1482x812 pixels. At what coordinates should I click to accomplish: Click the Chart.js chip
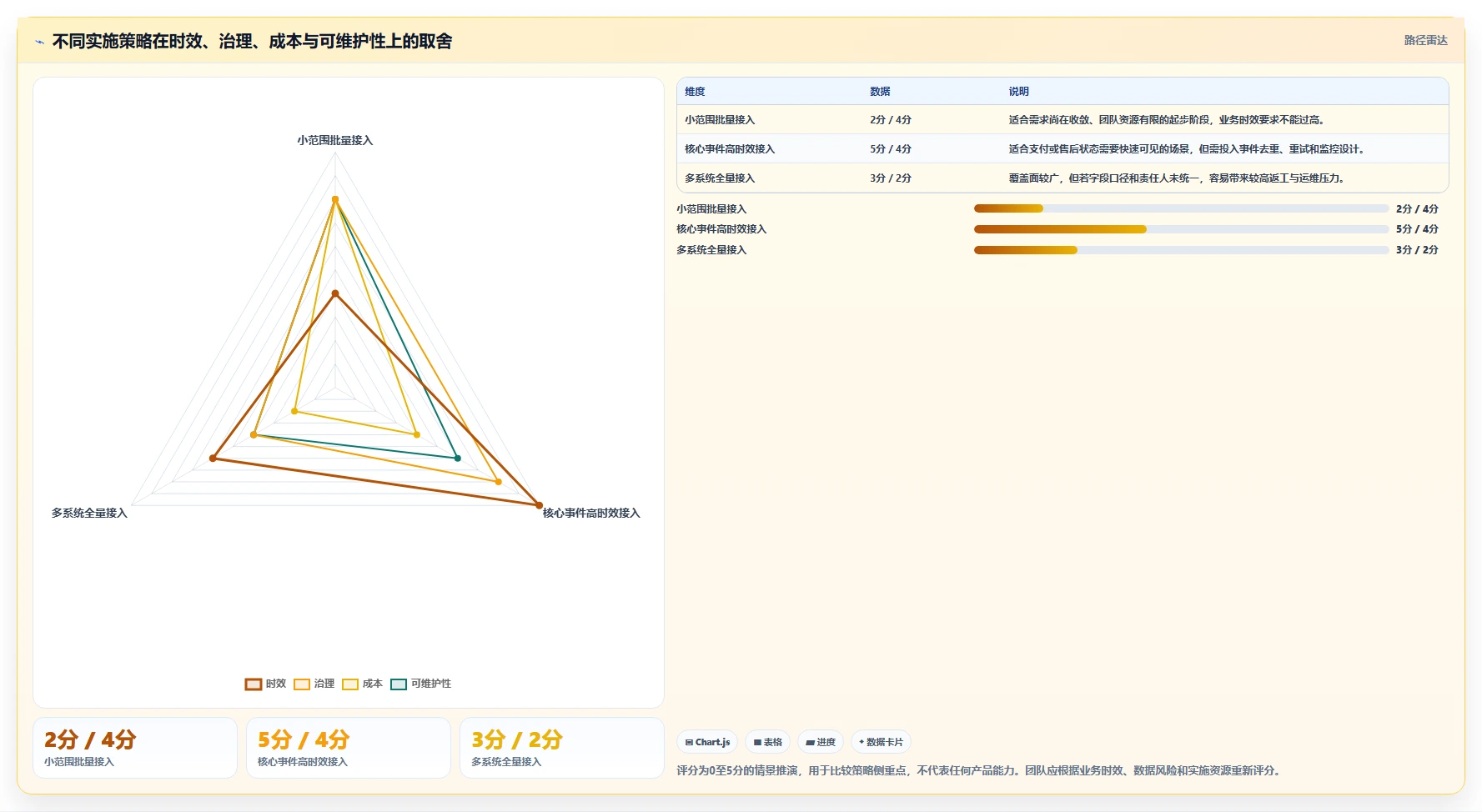pos(707,742)
